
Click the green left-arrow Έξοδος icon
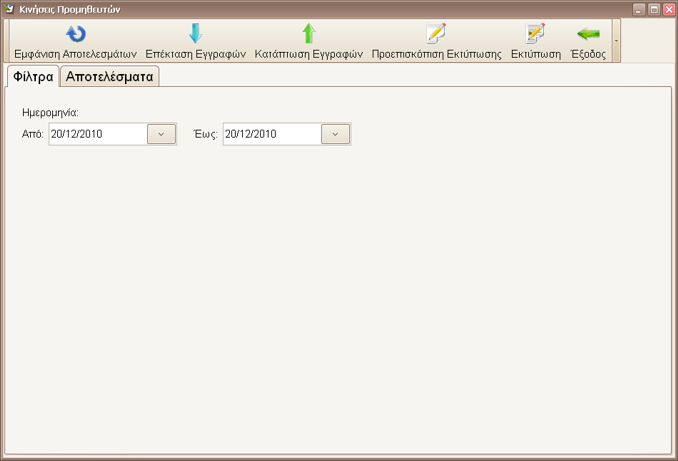pos(588,34)
